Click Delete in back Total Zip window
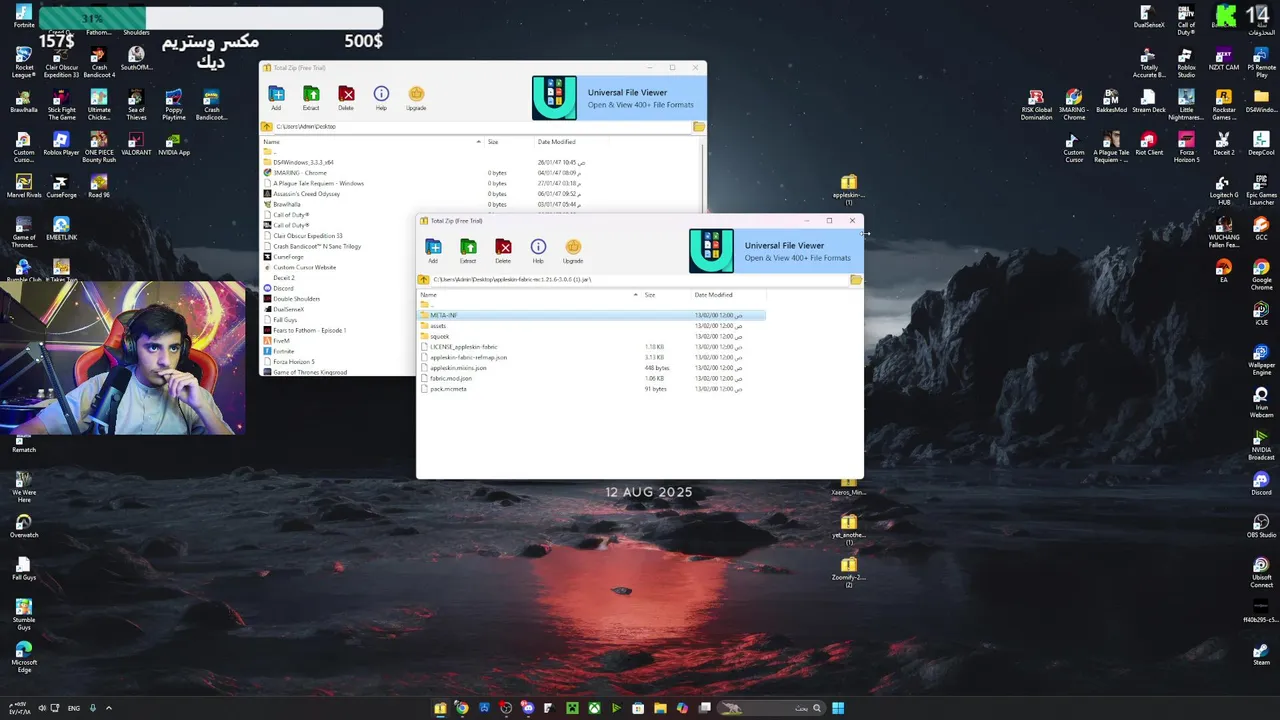This screenshot has width=1280, height=720. (x=346, y=97)
